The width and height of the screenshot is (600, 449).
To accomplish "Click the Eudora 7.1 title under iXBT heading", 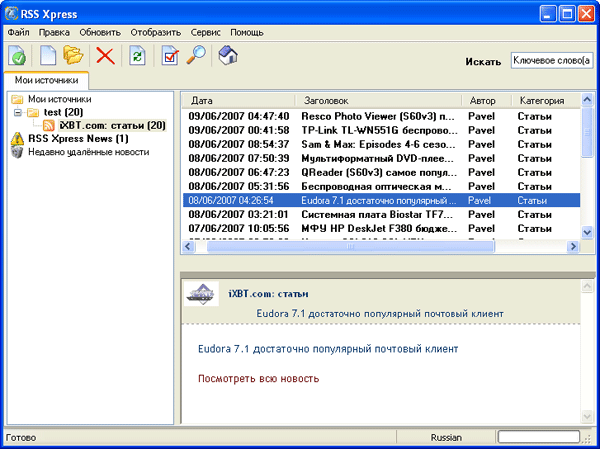I will (x=380, y=314).
